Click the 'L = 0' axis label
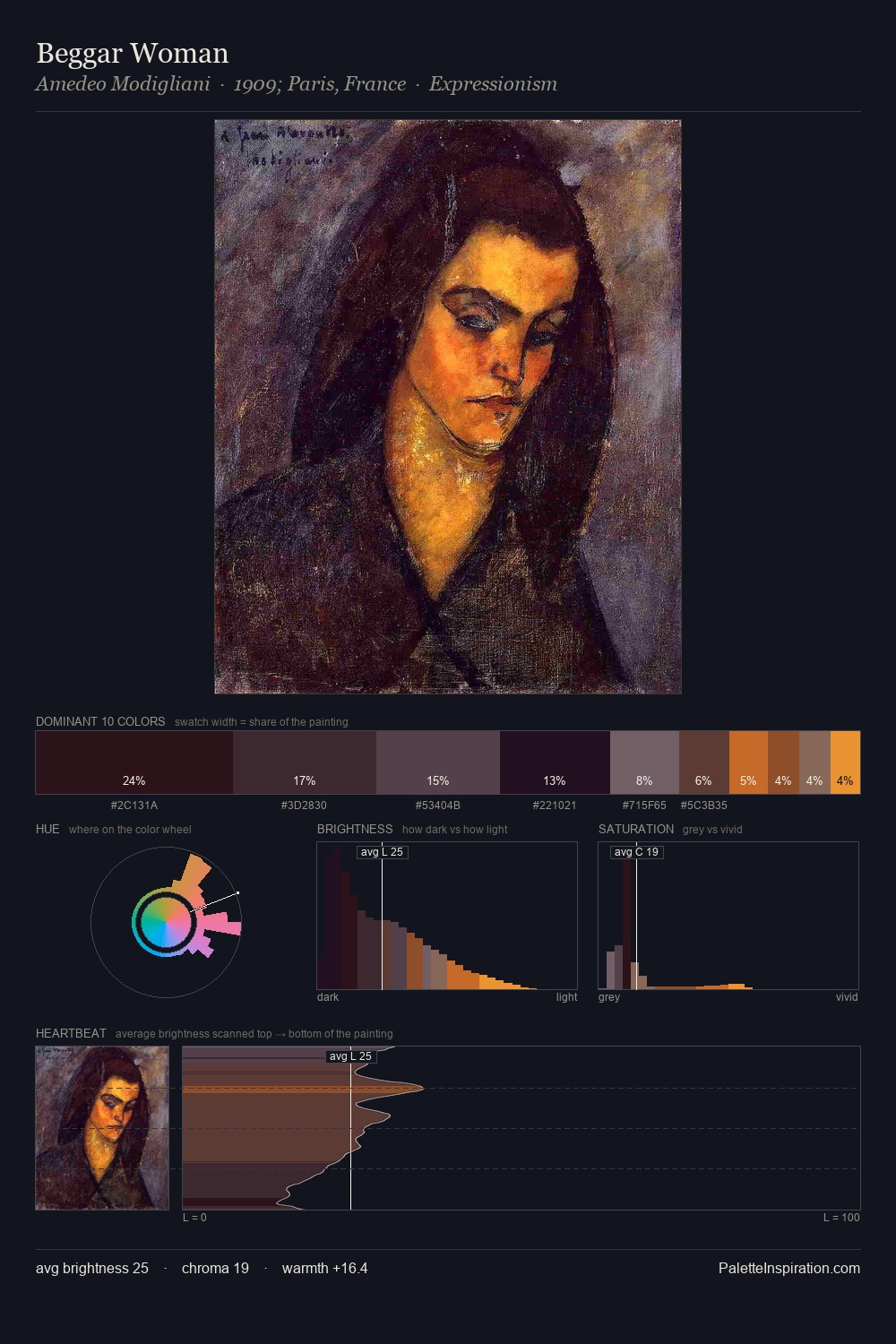This screenshot has width=896, height=1344. coord(194,1218)
